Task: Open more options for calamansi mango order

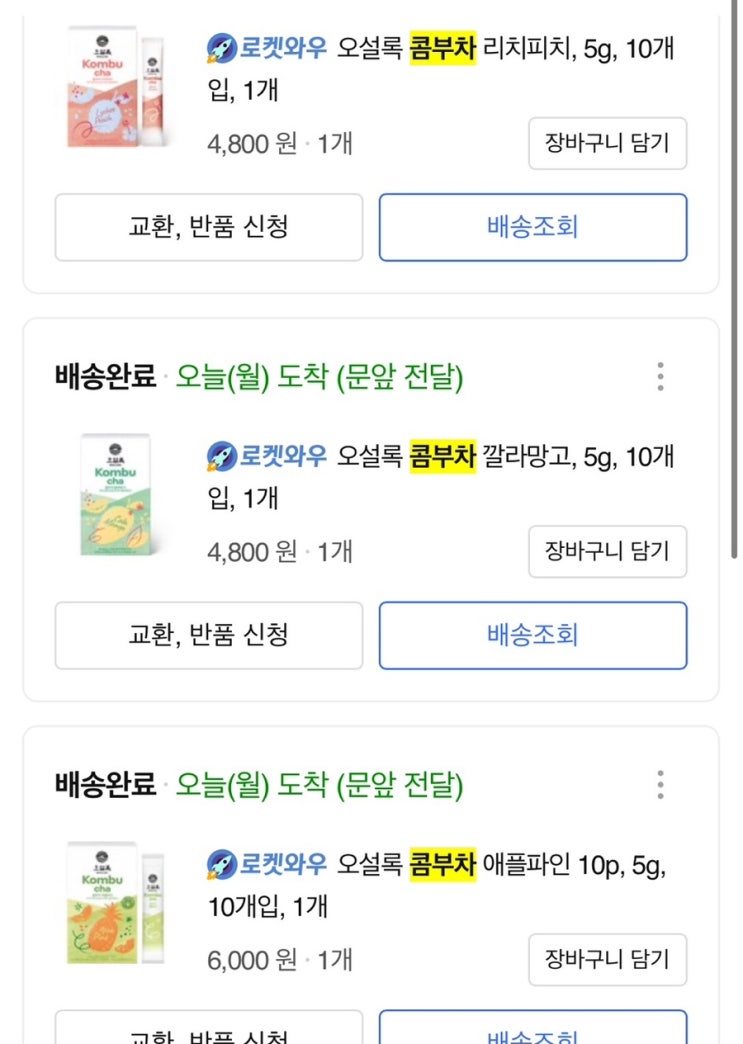Action: [x=660, y=377]
